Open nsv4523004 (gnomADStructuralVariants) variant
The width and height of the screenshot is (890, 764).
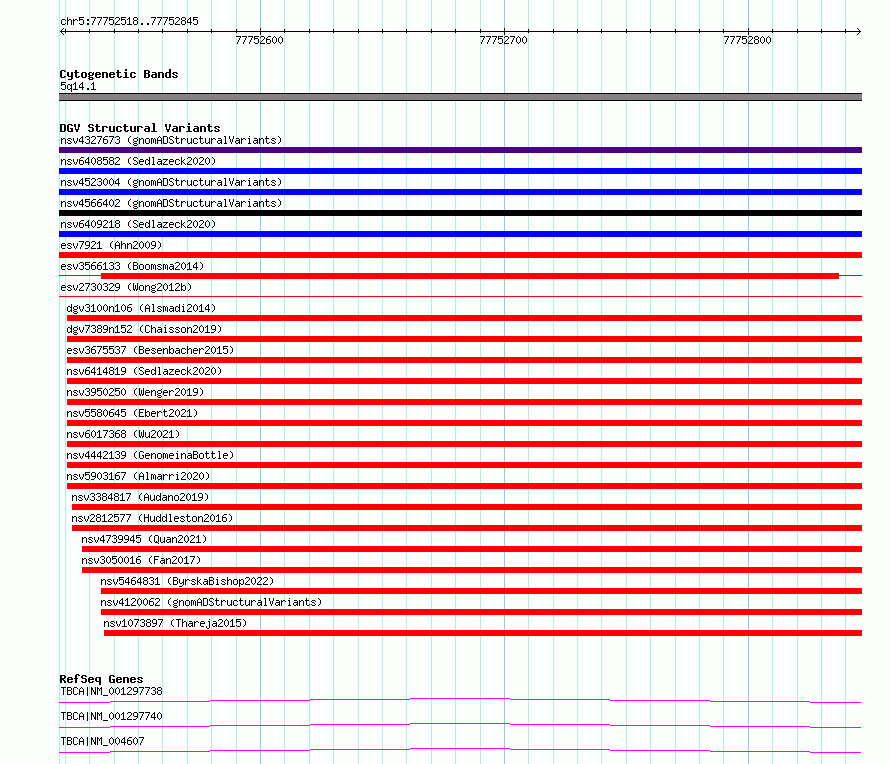coord(171,182)
